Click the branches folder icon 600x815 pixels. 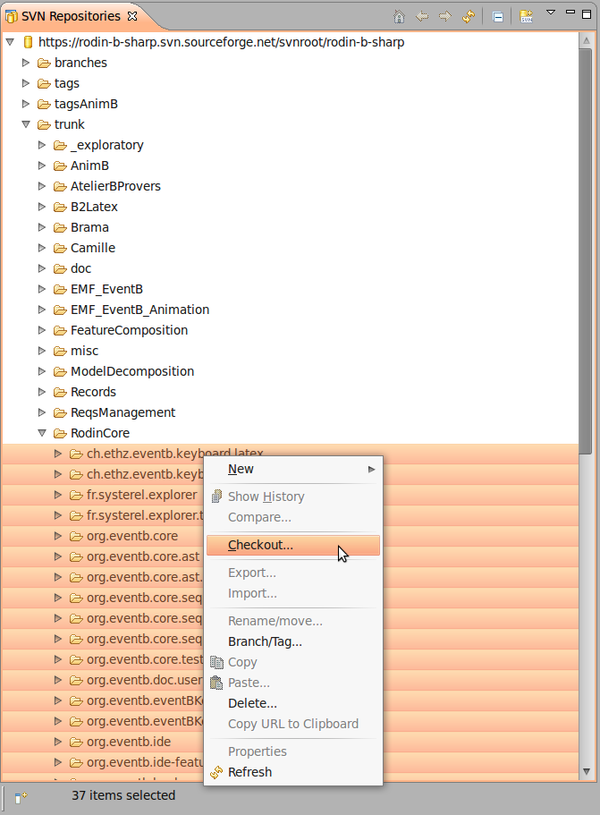[x=44, y=63]
